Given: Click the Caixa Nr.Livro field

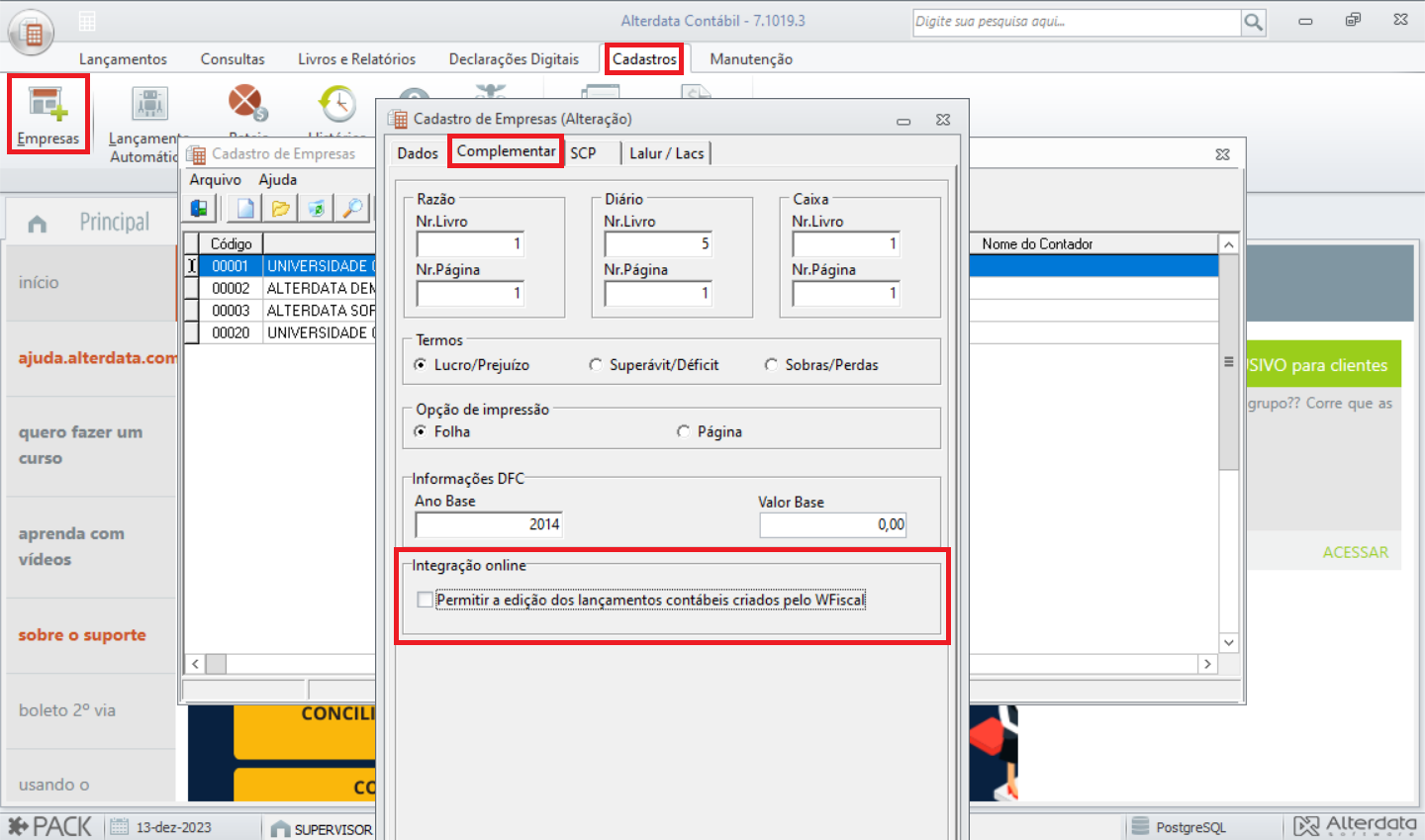Looking at the screenshot, I should pos(846,243).
